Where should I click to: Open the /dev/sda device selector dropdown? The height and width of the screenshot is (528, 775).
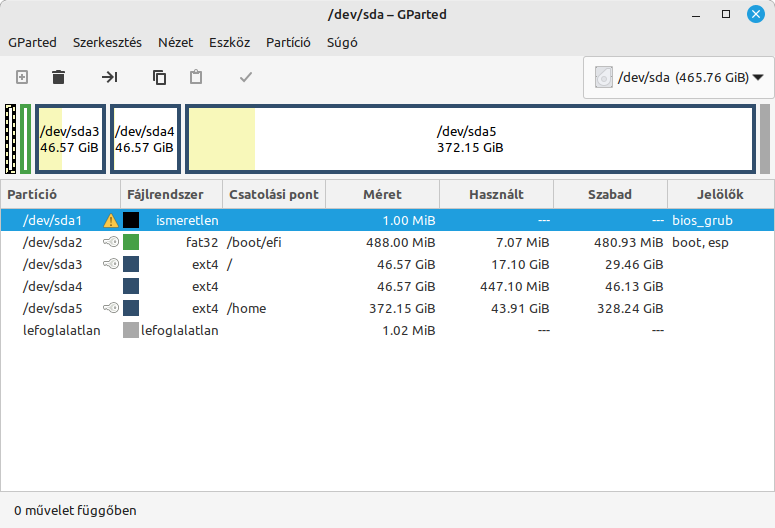(679, 78)
